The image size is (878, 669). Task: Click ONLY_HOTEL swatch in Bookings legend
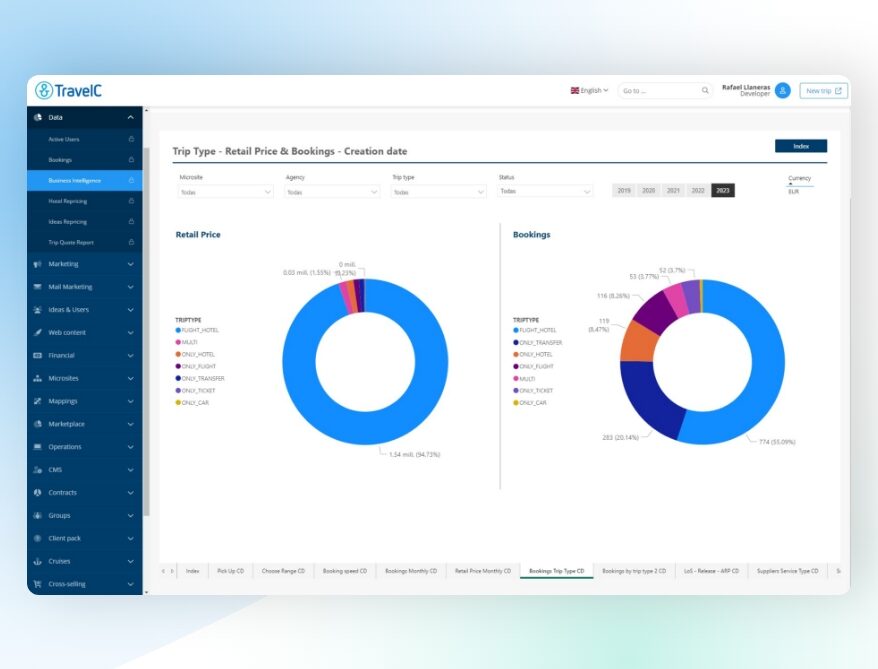[x=516, y=354]
